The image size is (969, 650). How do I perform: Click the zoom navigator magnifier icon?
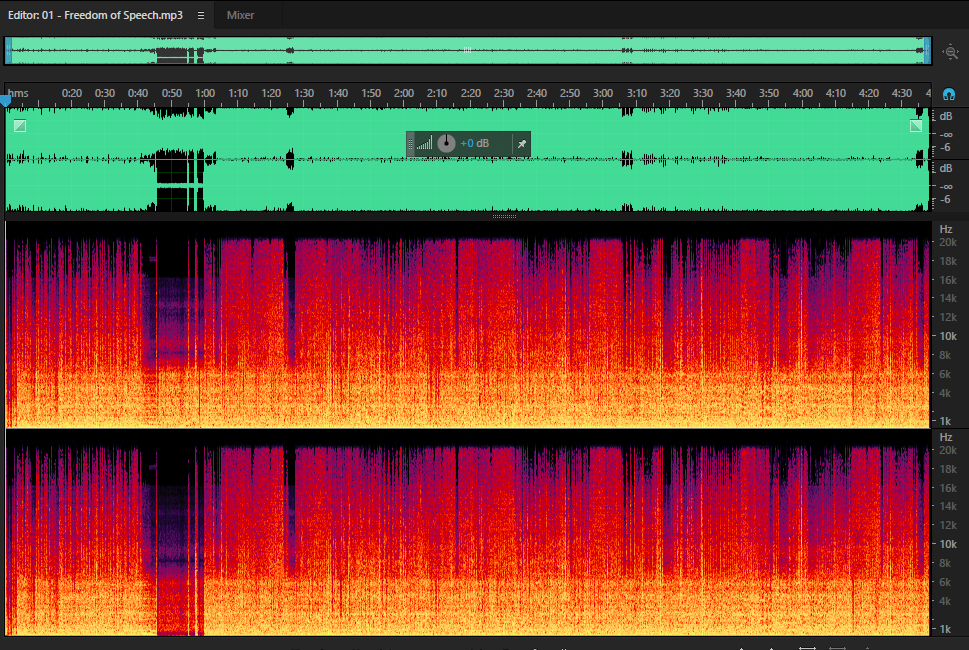(950, 52)
